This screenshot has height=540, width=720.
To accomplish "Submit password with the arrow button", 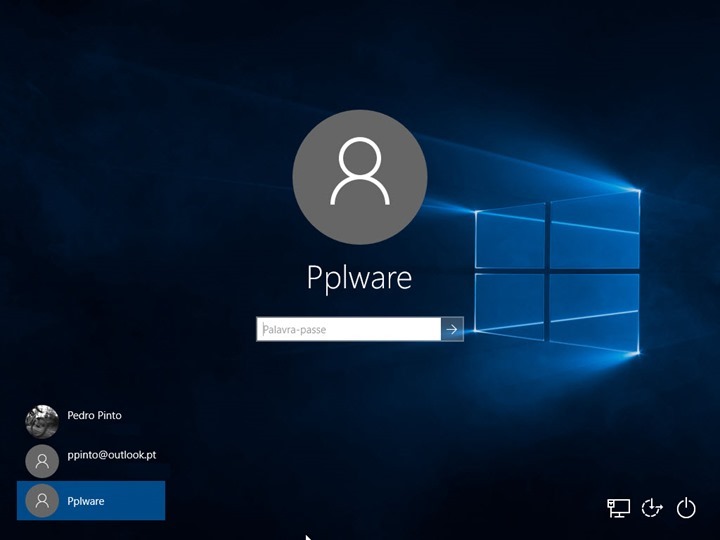I will [x=452, y=329].
